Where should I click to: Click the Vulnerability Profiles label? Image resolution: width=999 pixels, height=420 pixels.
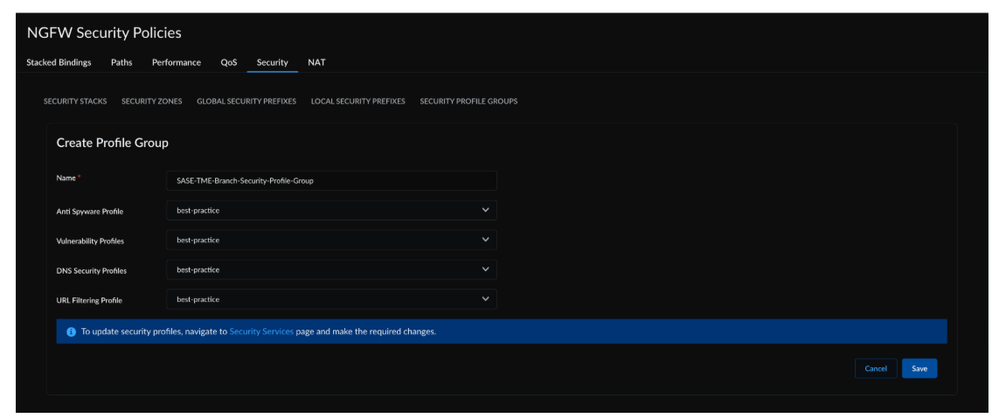click(x=90, y=242)
